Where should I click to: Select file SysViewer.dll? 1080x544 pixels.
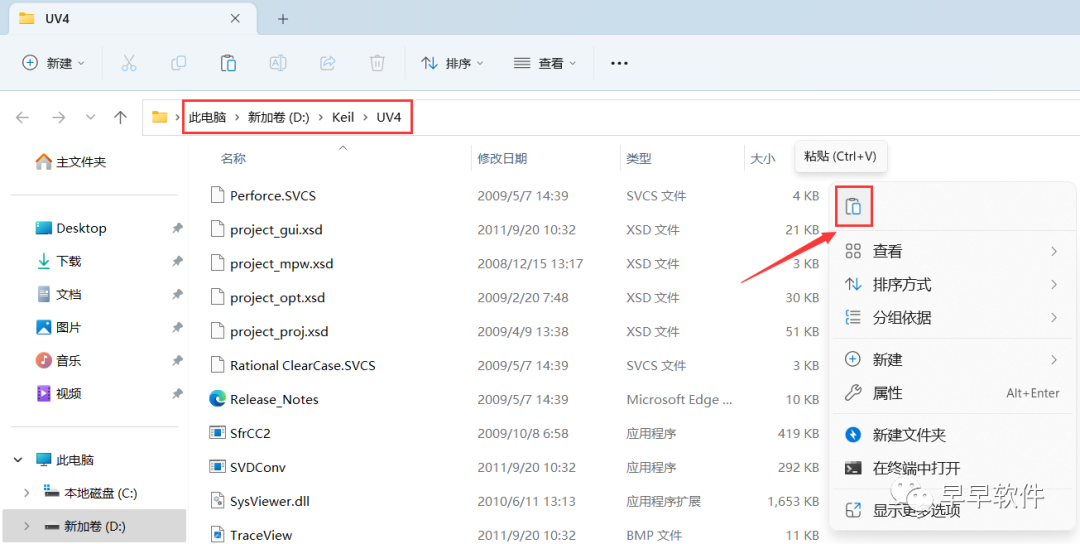[270, 501]
